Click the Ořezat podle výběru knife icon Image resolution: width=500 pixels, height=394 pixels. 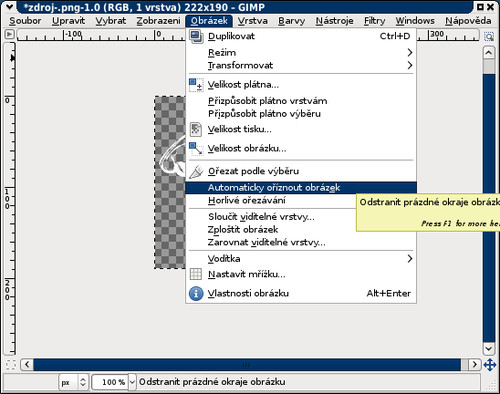coord(196,171)
